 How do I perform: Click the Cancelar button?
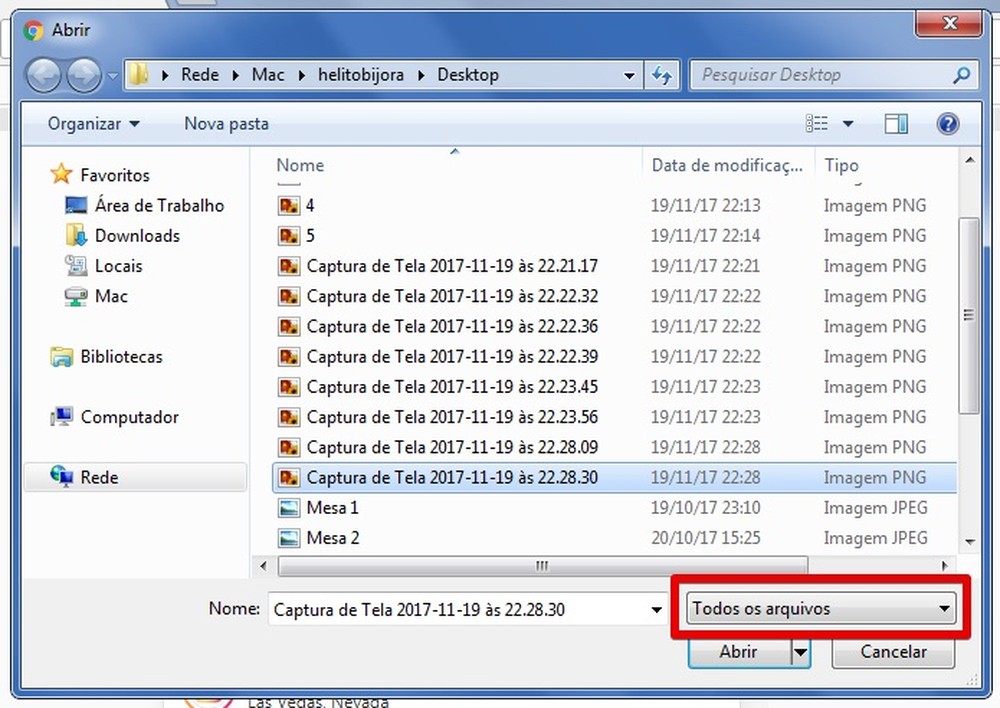click(893, 652)
